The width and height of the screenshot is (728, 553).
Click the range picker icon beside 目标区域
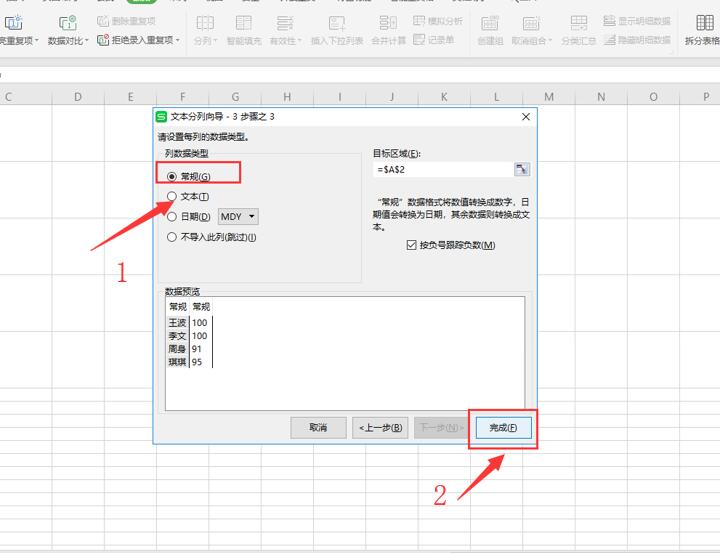point(522,169)
